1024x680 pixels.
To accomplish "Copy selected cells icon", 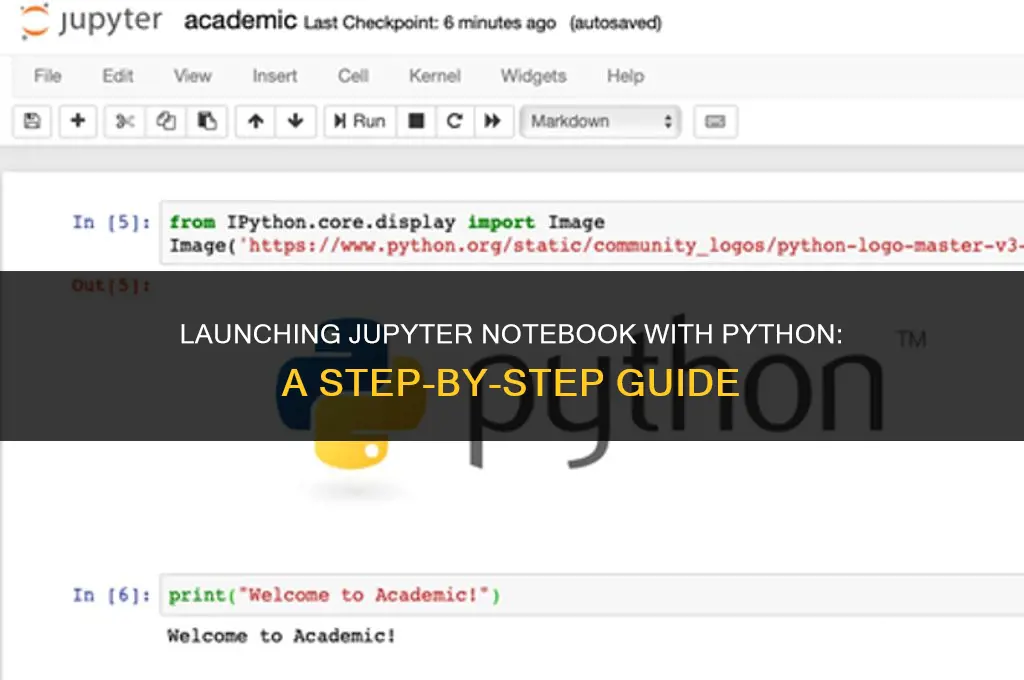I will tap(166, 121).
